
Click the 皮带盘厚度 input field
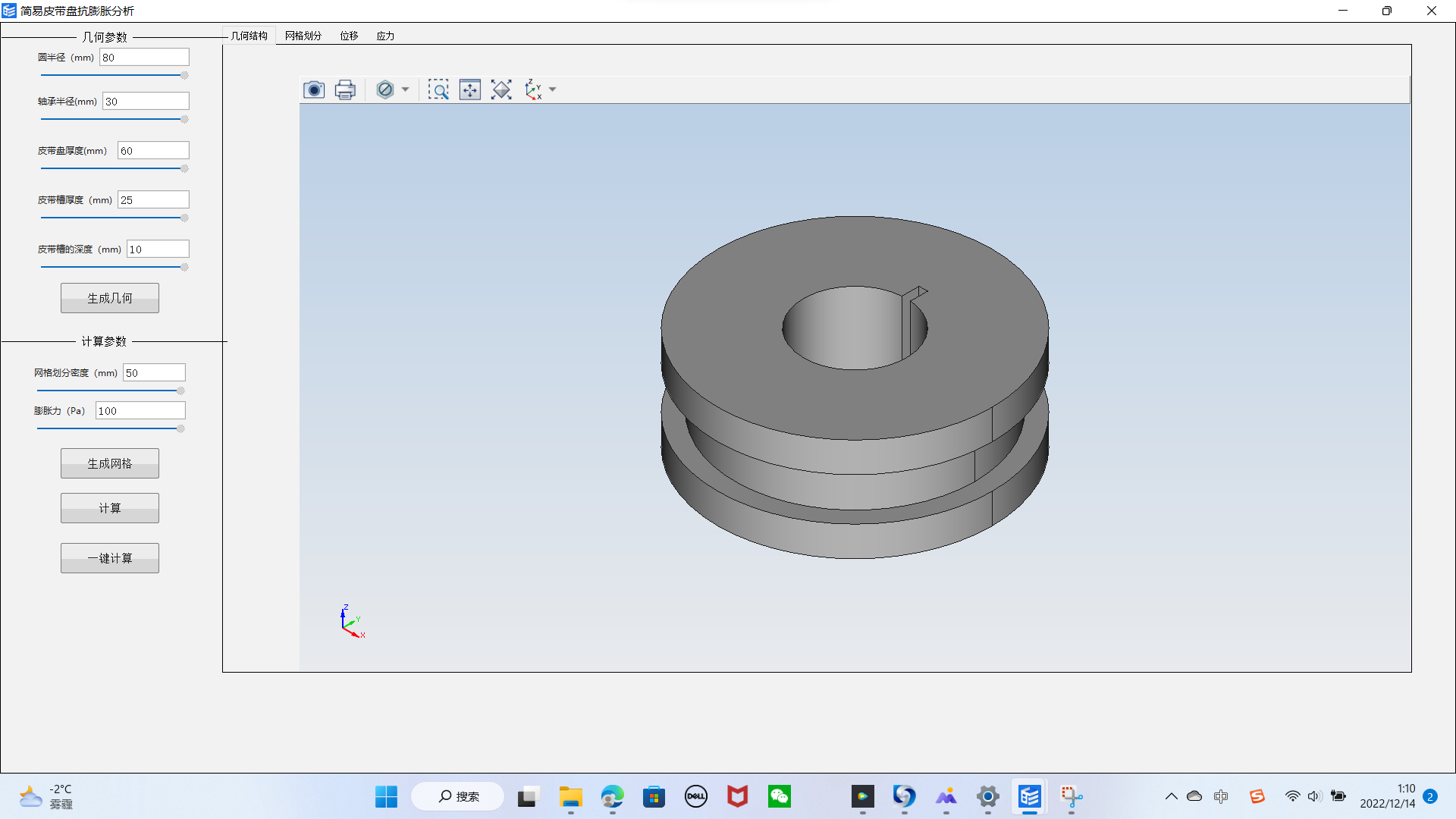153,151
